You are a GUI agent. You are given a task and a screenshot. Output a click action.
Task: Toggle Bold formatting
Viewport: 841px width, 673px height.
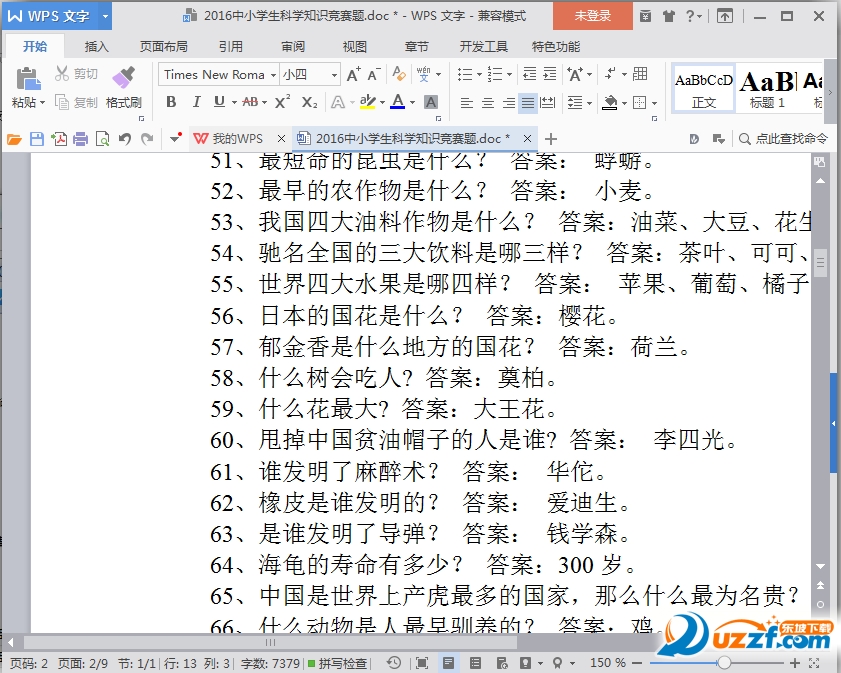171,102
